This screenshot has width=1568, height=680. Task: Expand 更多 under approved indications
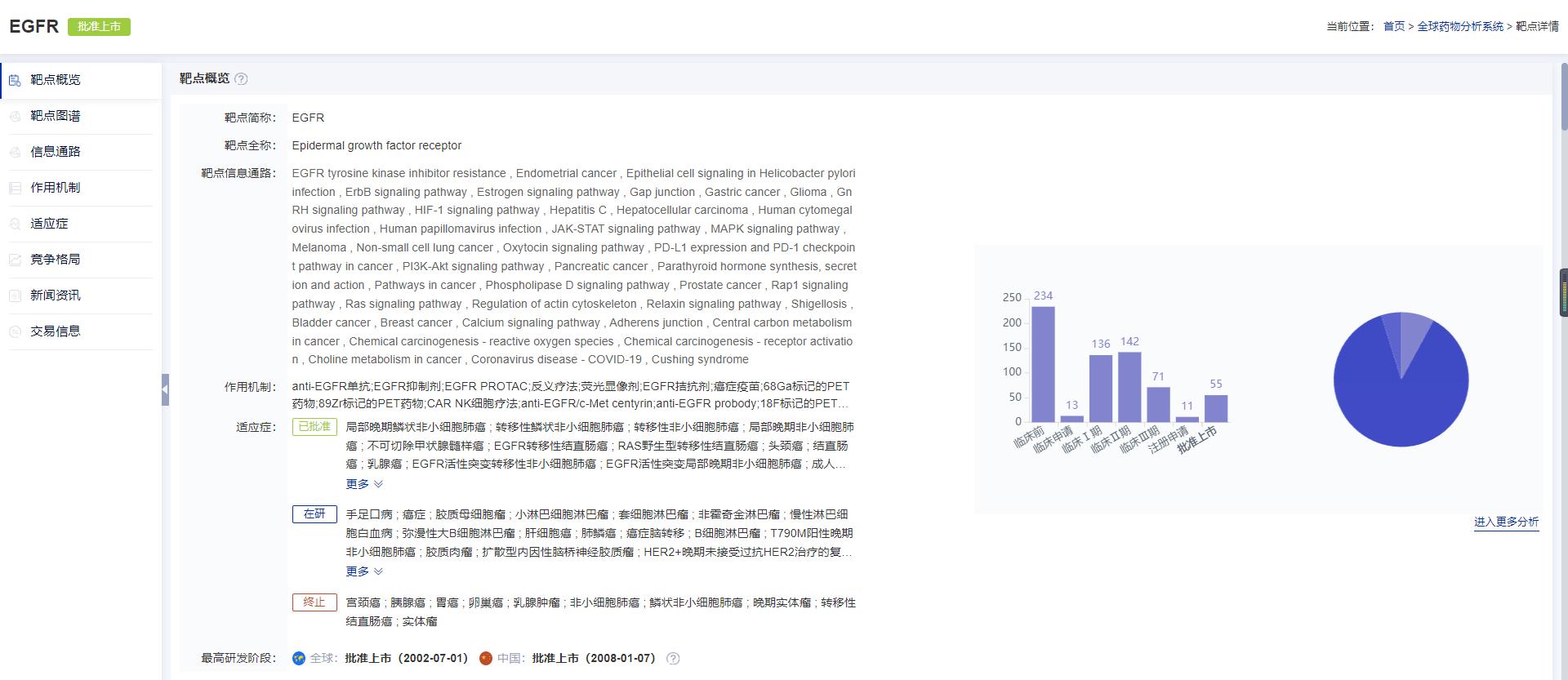click(x=364, y=484)
